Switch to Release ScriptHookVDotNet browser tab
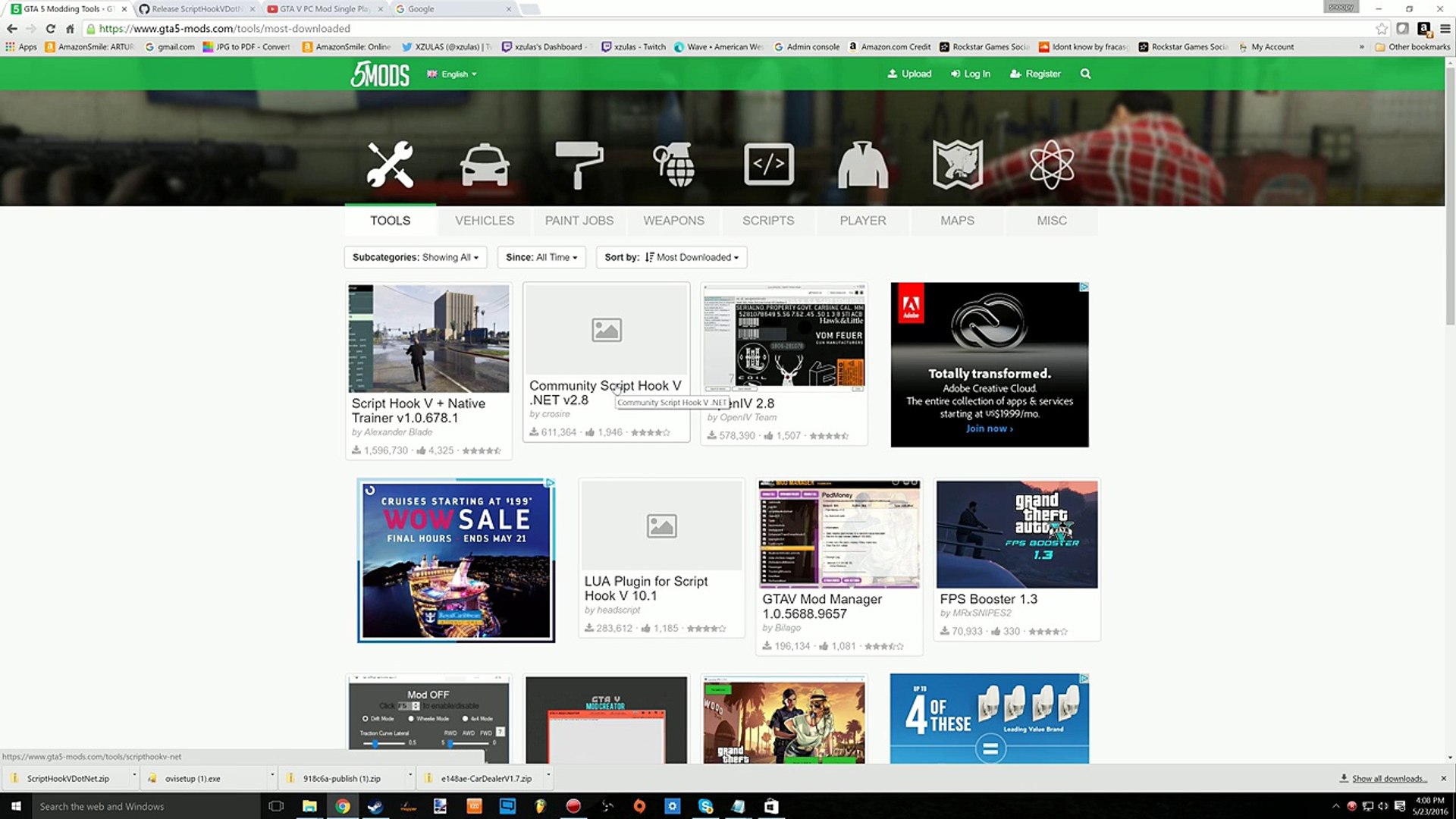The height and width of the screenshot is (819, 1456). [x=196, y=9]
